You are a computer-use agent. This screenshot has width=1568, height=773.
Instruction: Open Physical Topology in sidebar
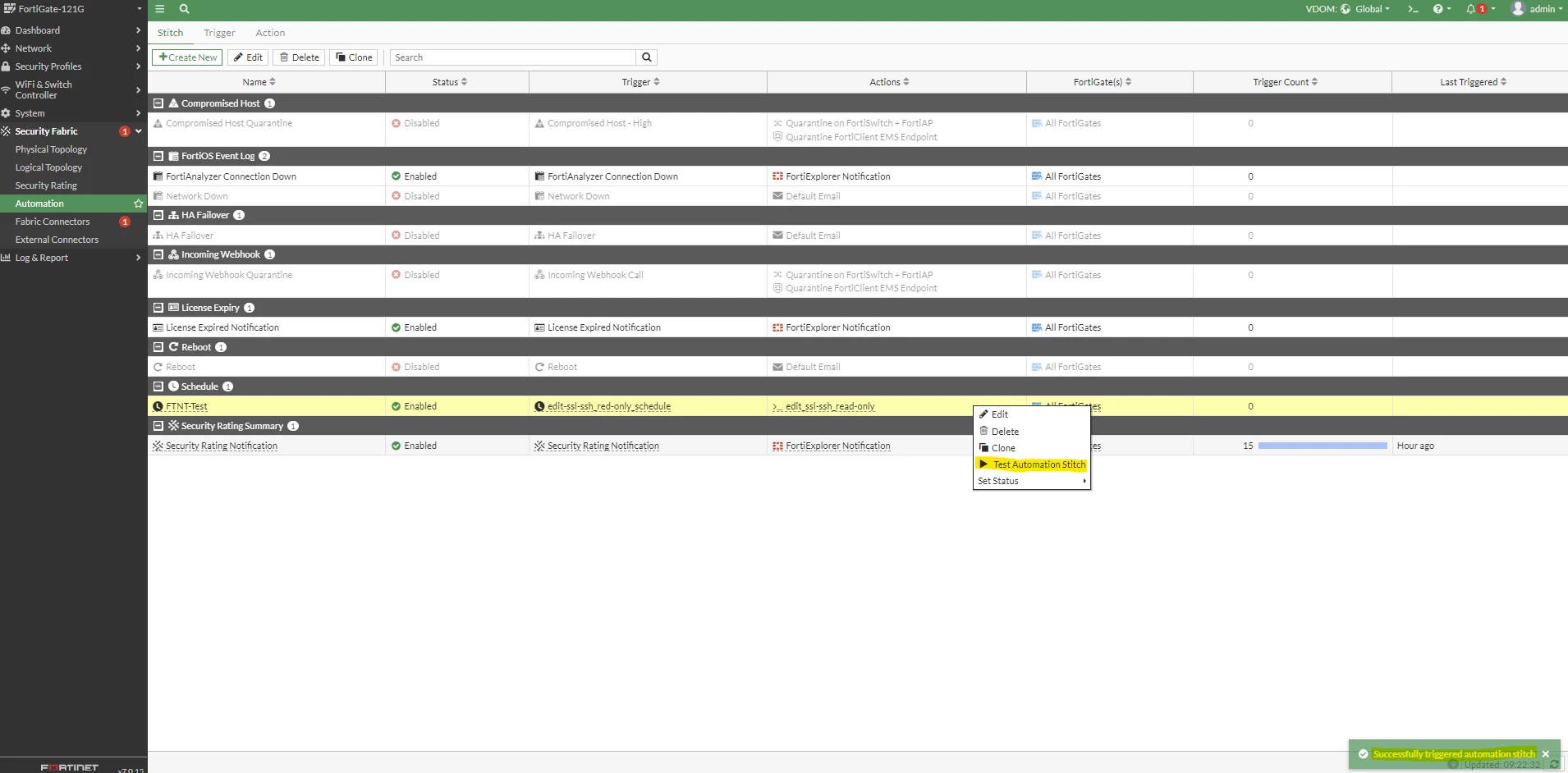tap(51, 149)
